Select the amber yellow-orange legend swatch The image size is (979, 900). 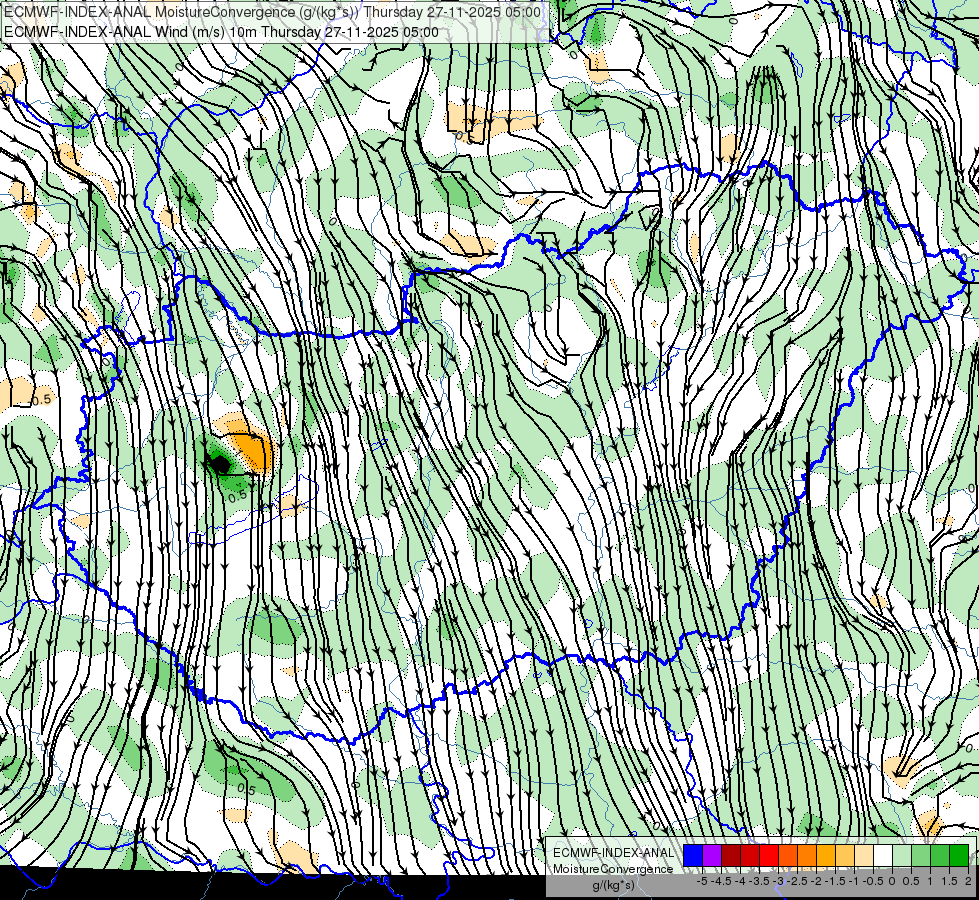tap(827, 855)
